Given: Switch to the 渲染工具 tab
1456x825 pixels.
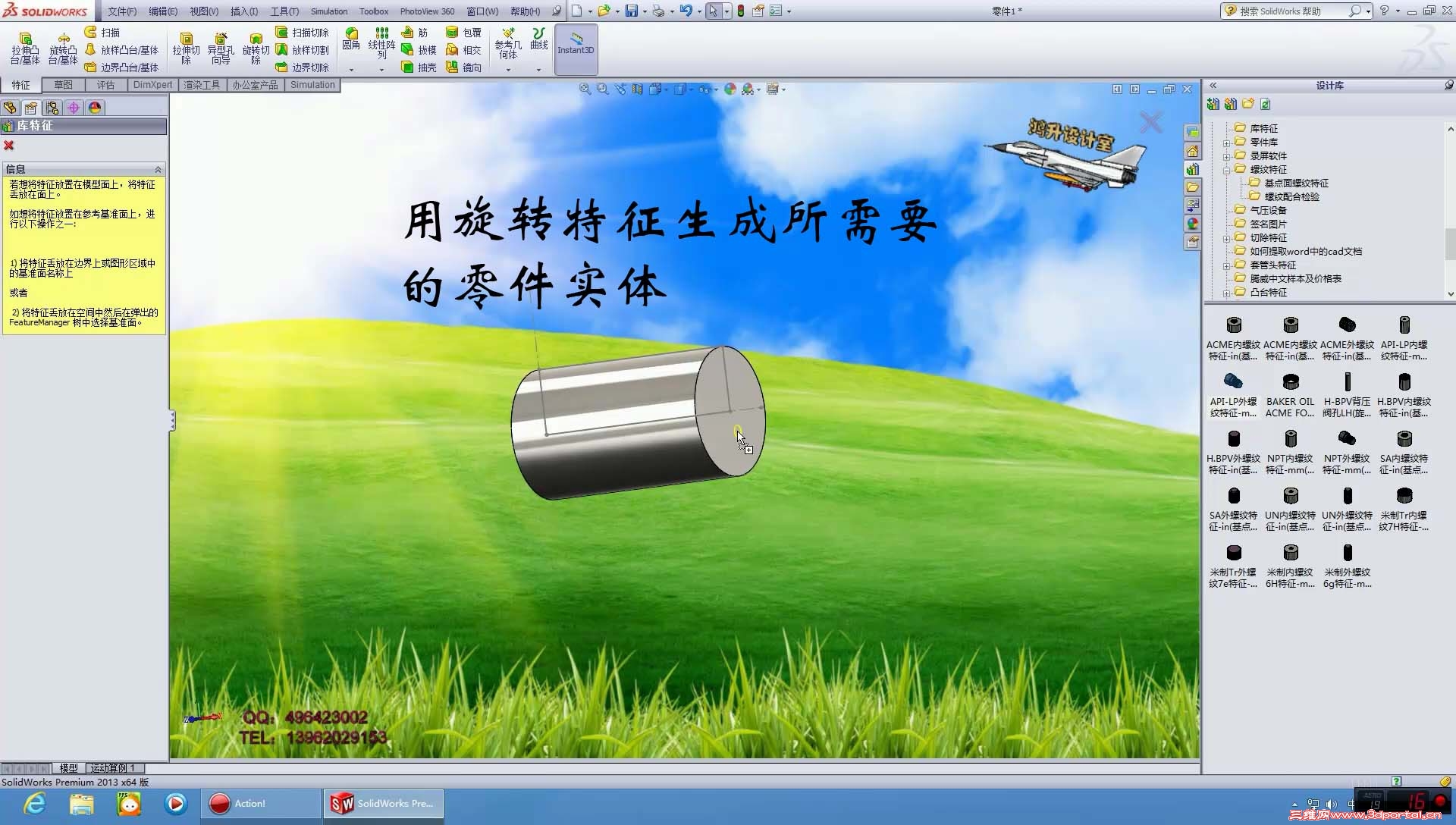Looking at the screenshot, I should click(x=201, y=85).
